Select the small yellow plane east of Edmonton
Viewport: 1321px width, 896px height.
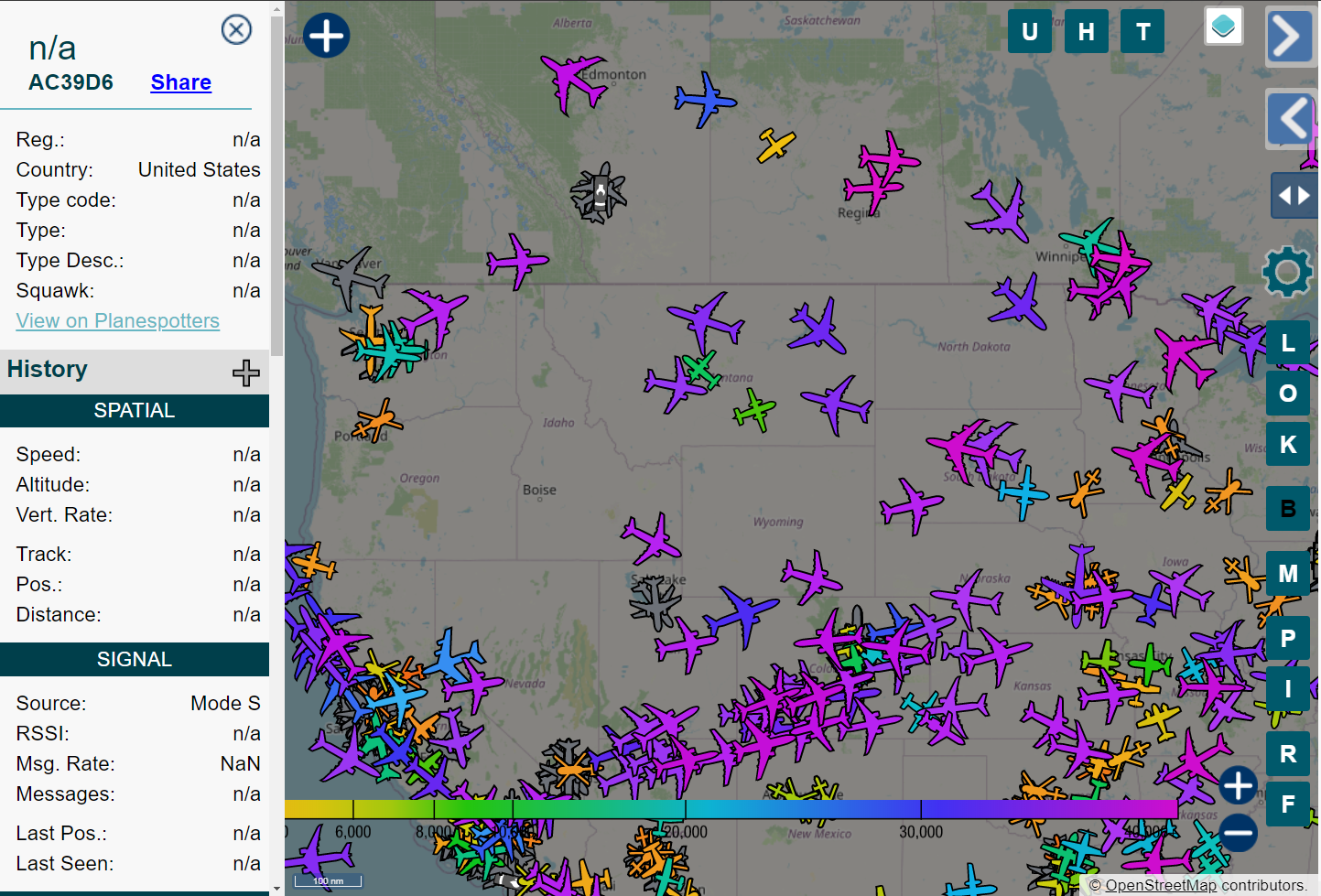(775, 145)
